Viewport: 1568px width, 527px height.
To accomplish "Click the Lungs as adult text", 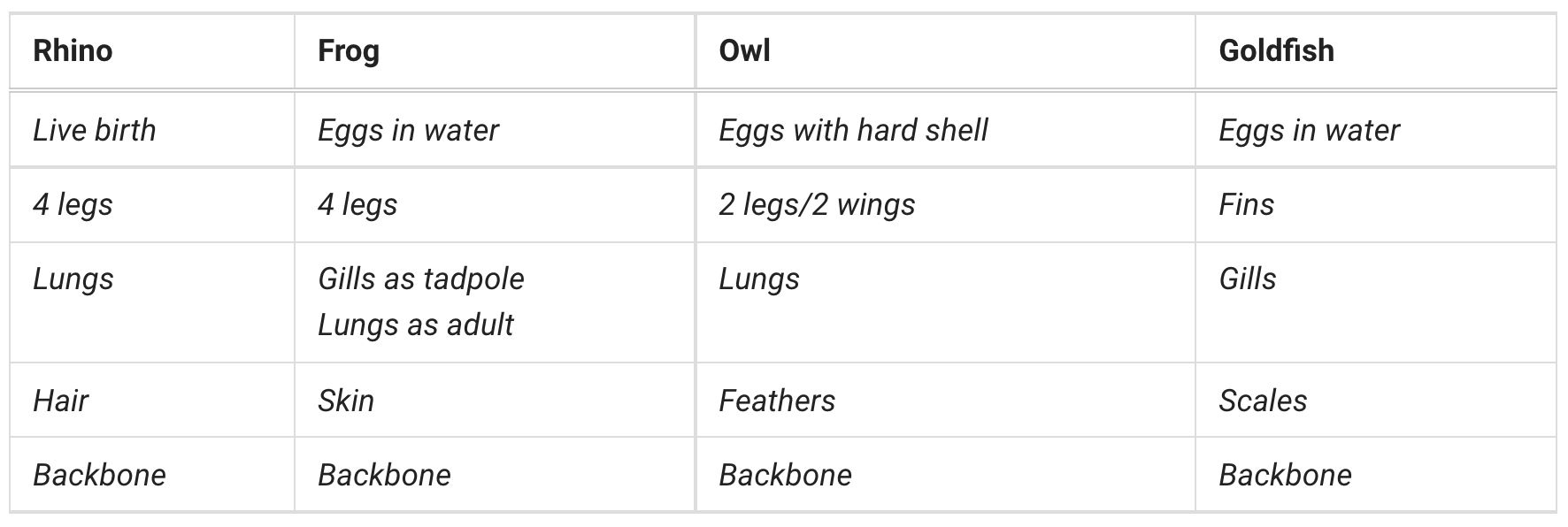I will coord(416,325).
